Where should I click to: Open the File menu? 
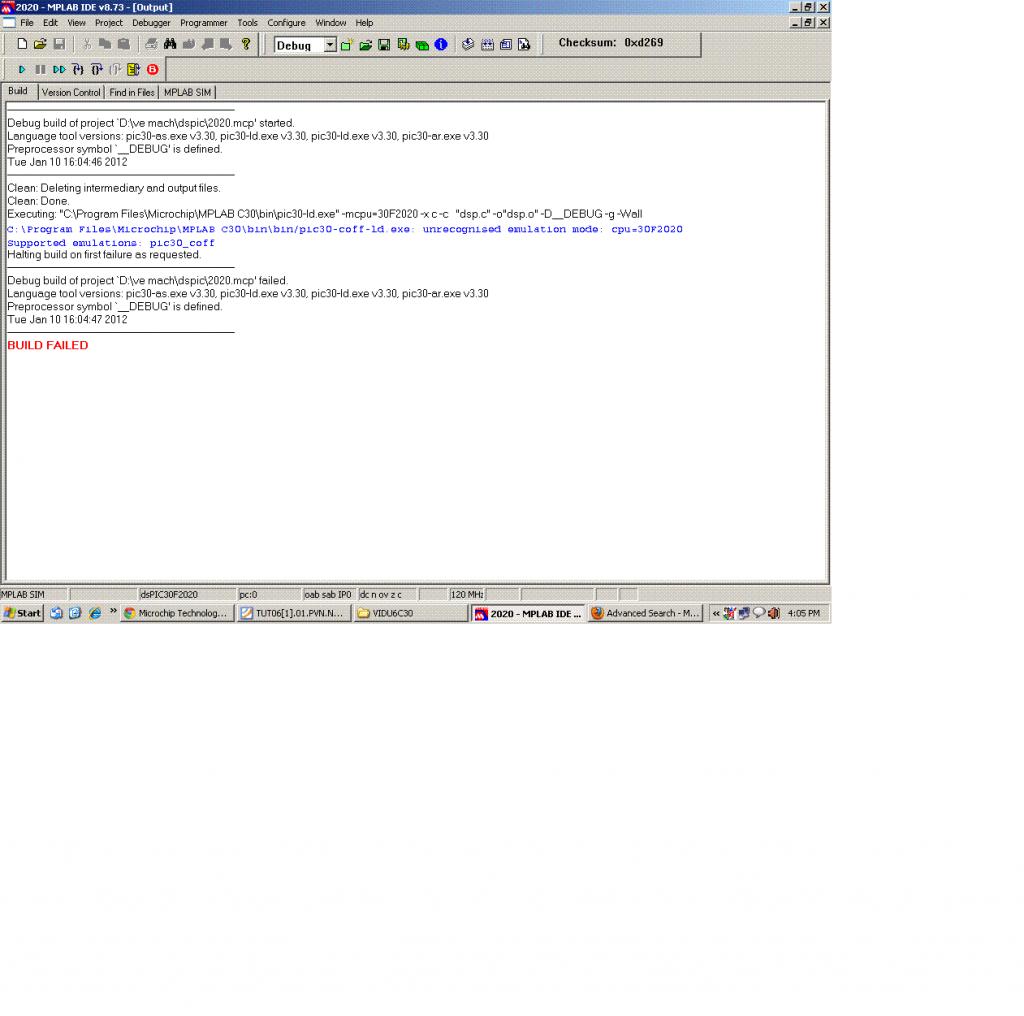(x=27, y=23)
